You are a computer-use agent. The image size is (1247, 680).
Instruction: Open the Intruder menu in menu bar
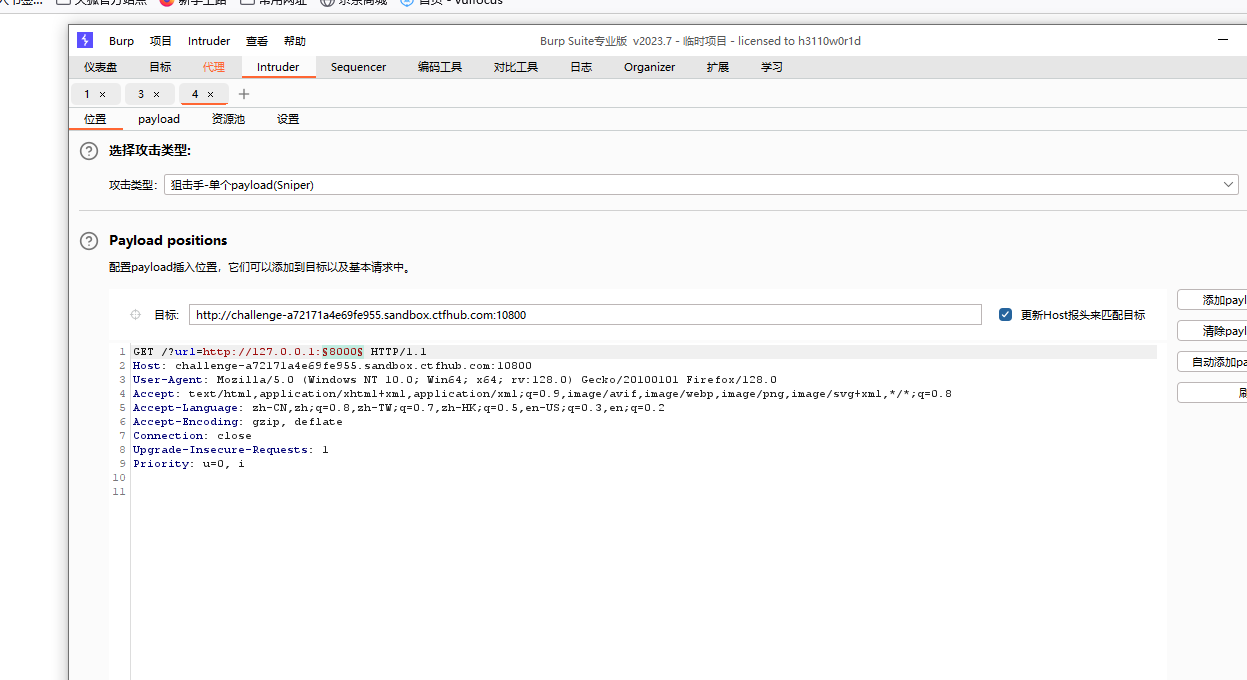click(209, 41)
